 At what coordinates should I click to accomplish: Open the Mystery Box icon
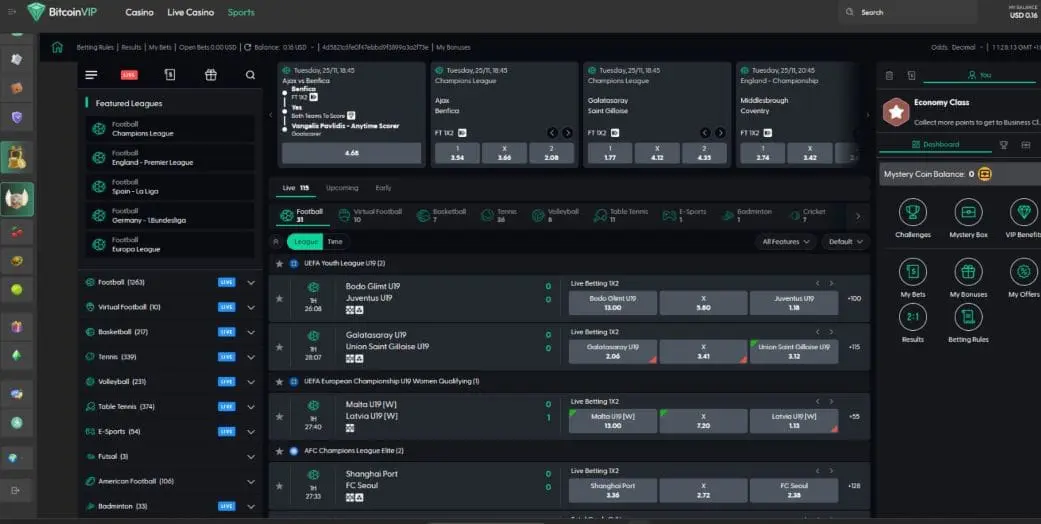click(967, 212)
